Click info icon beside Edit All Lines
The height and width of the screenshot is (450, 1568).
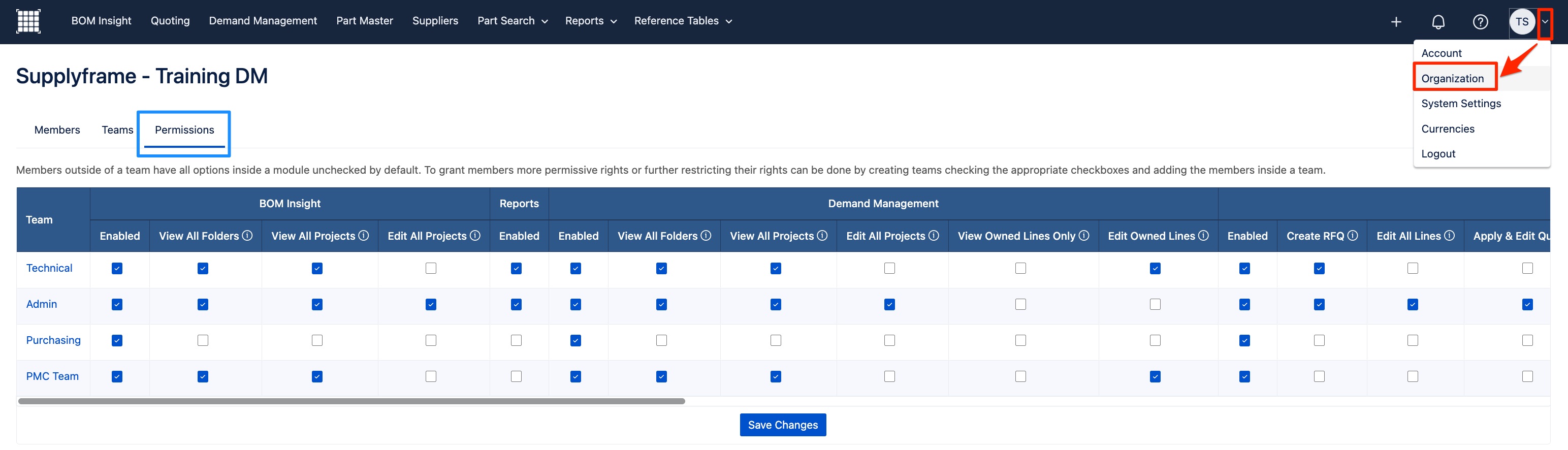(x=1449, y=236)
